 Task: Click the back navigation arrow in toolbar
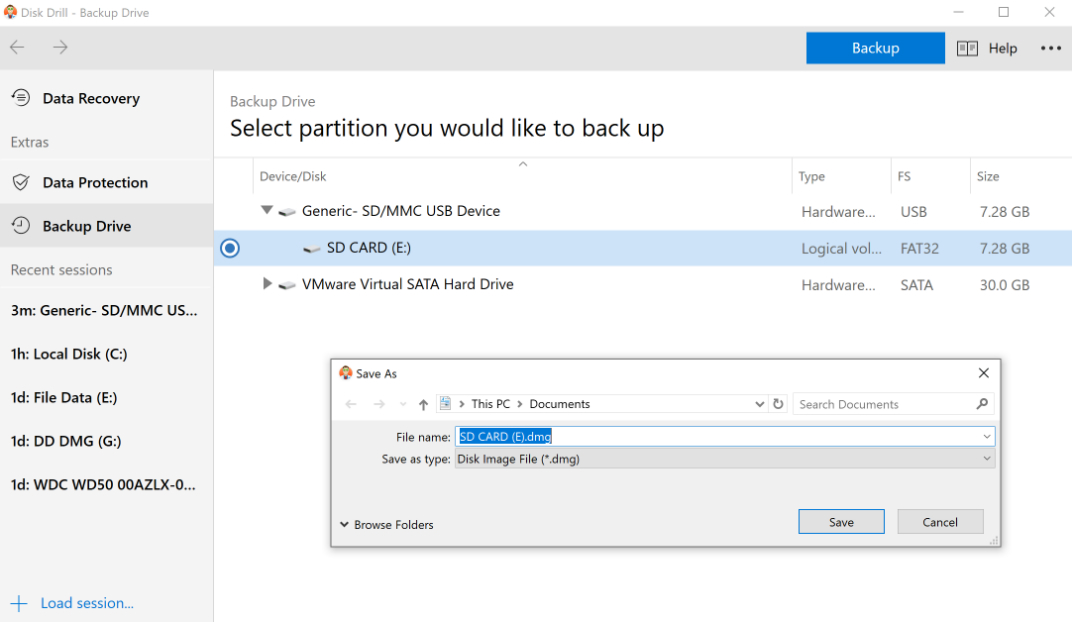tap(17, 48)
